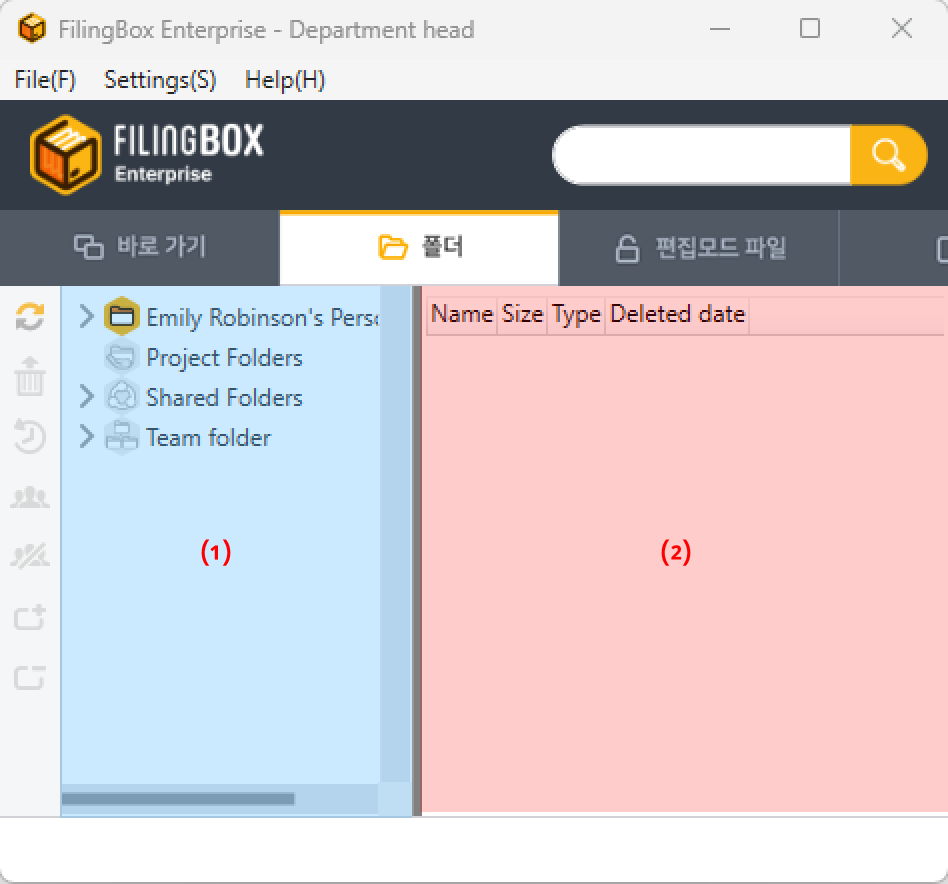
Task: Click the recycle bin icon in sidebar
Action: (x=30, y=377)
